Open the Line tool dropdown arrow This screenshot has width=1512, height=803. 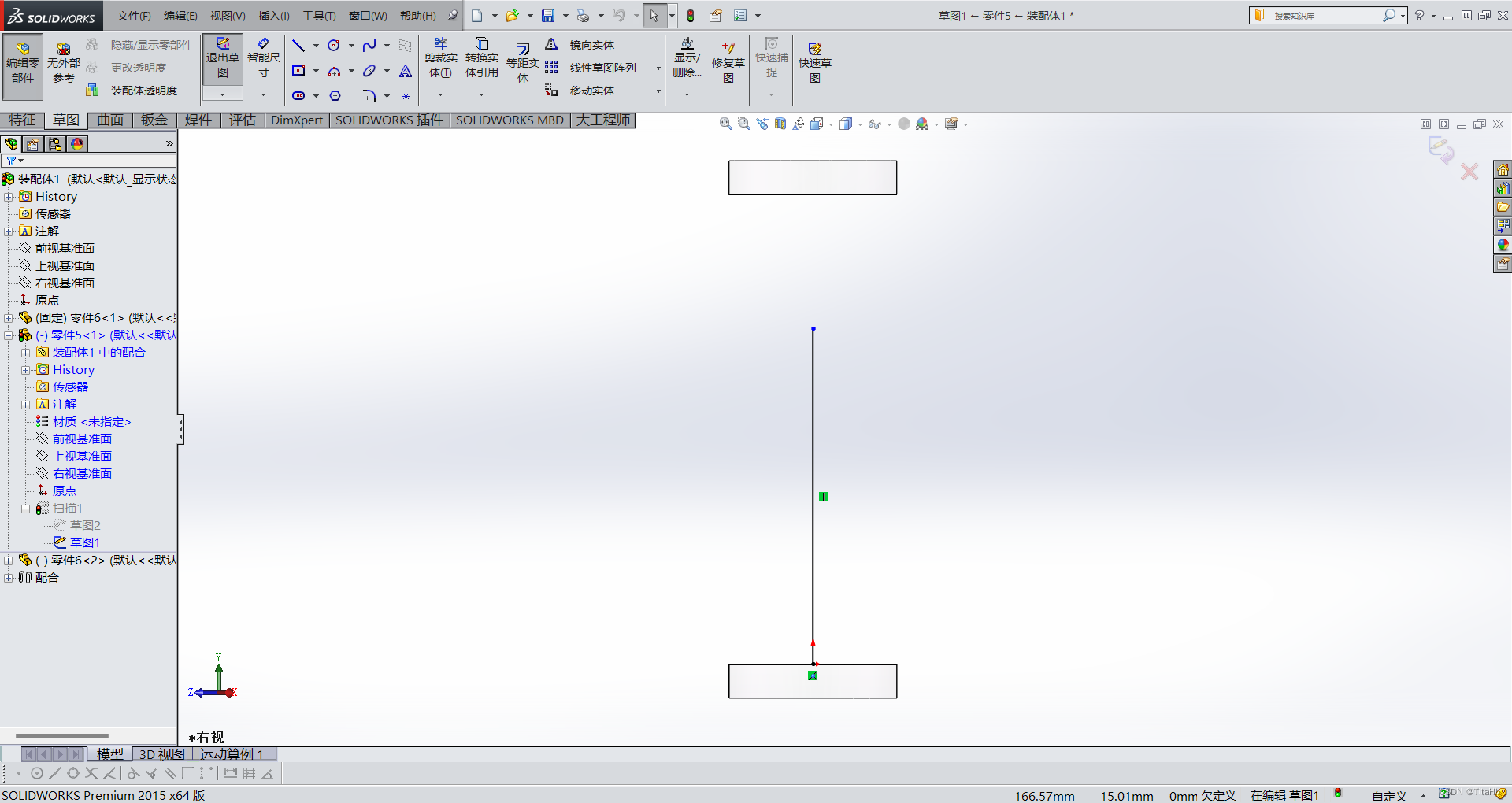pos(316,46)
